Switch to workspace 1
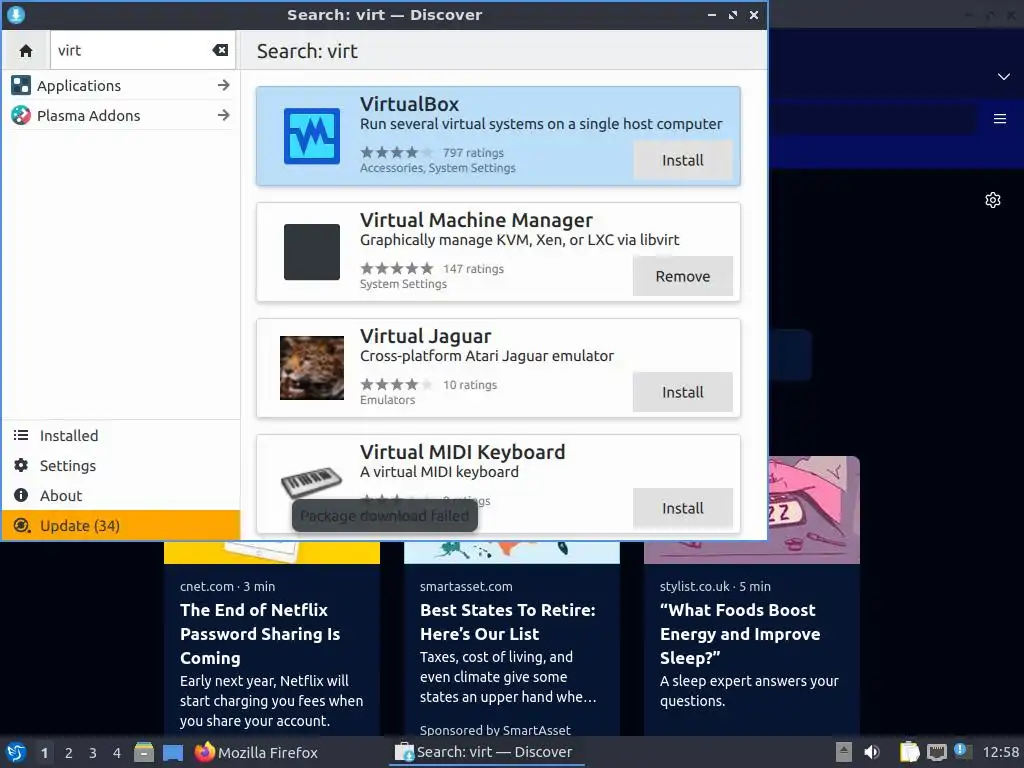 [44, 753]
